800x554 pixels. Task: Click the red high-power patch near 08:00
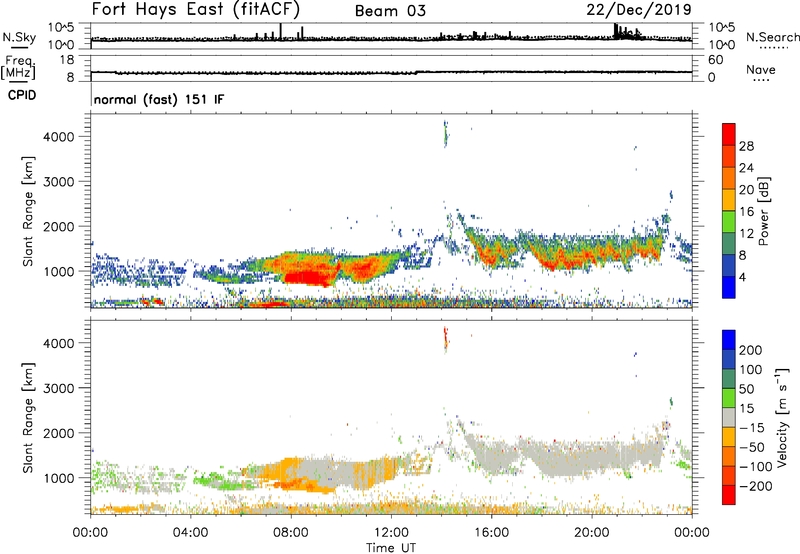pyautogui.click(x=308, y=278)
